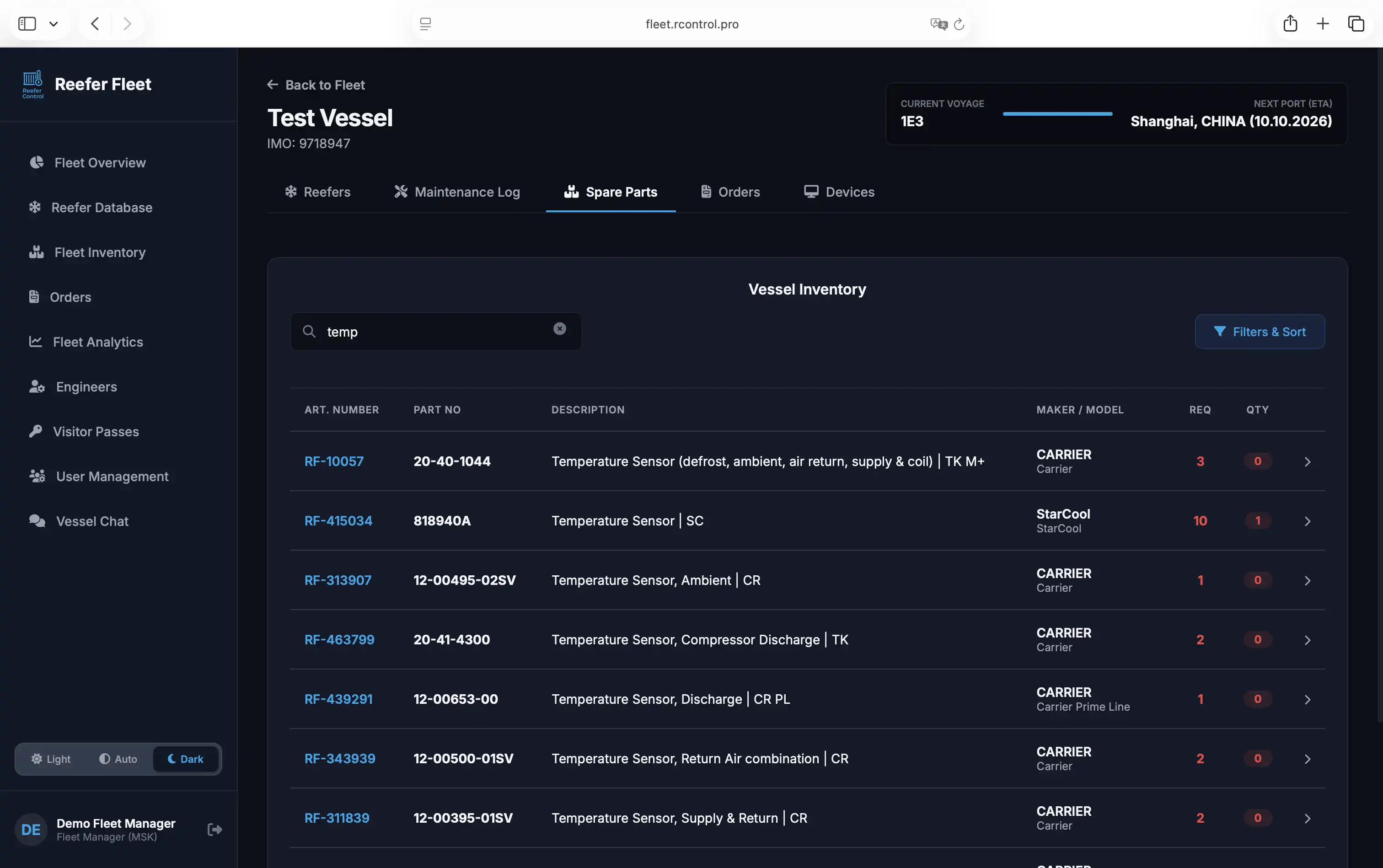Click the logout icon beside Demo Fleet Manager
The height and width of the screenshot is (868, 1383).
coord(214,830)
